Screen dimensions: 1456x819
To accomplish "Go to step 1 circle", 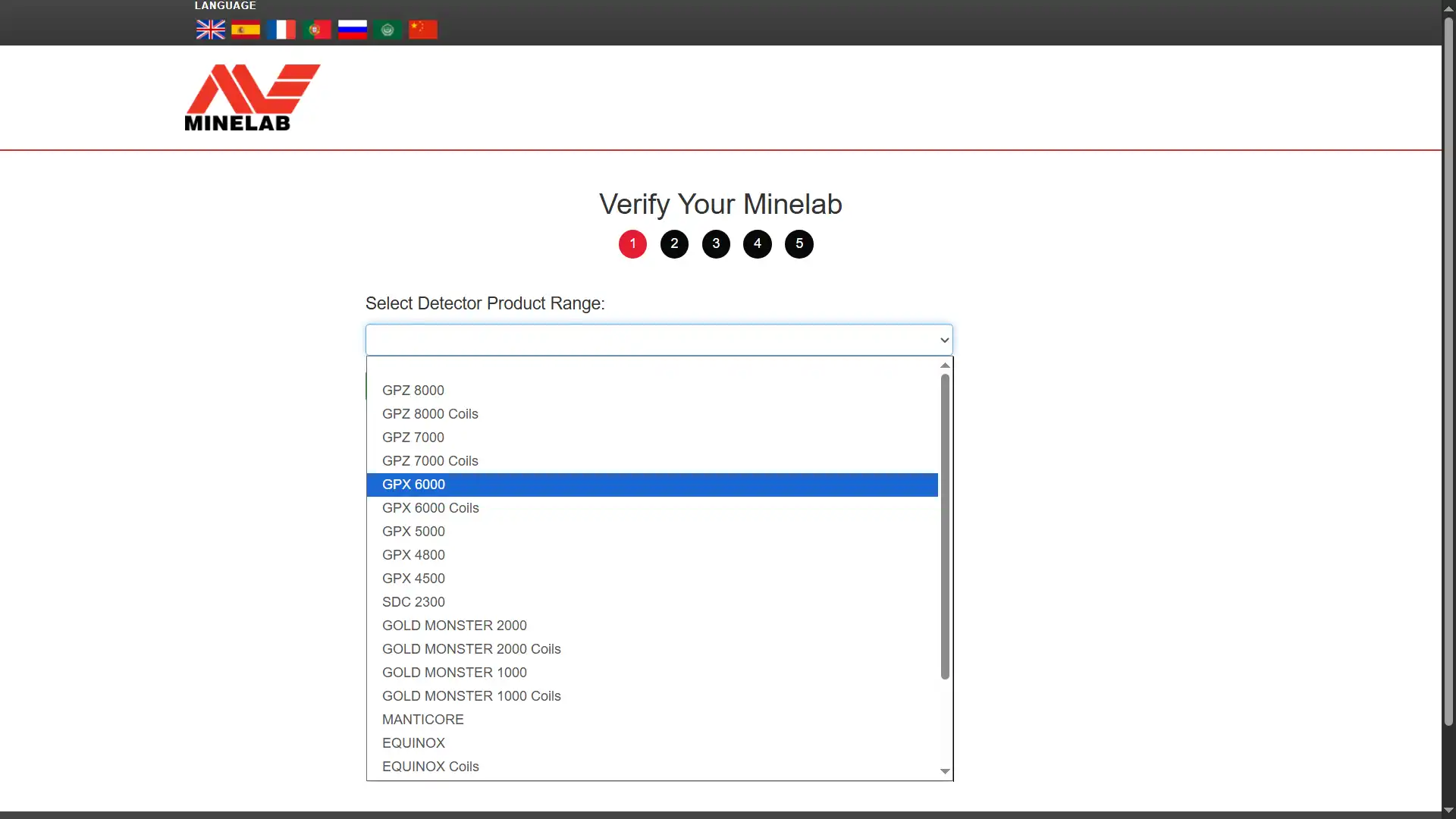I will 632,244.
